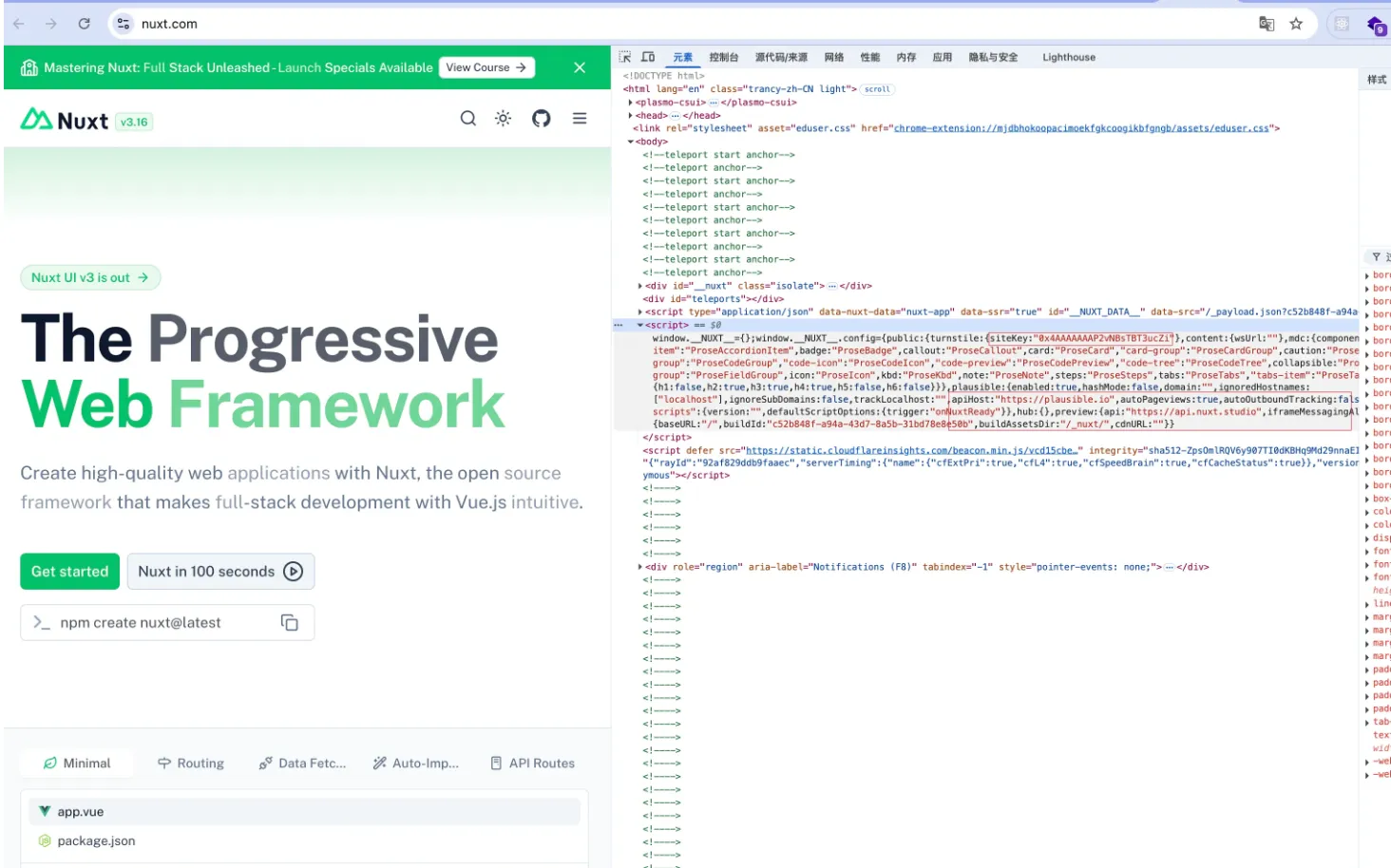The image size is (1391, 868).
Task: Click the Get started button
Action: coord(70,572)
